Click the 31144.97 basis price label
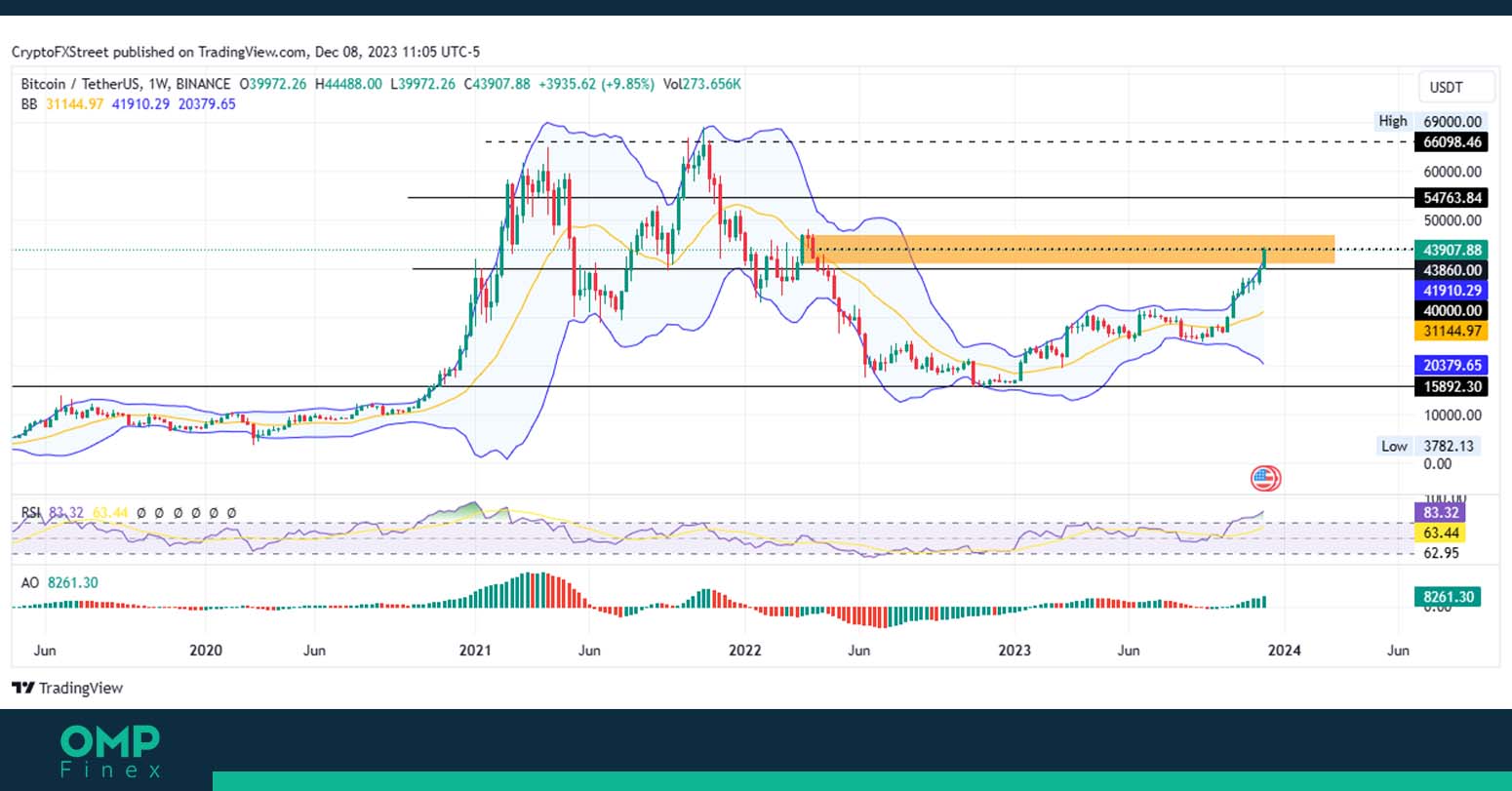1512x791 pixels. point(1452,332)
